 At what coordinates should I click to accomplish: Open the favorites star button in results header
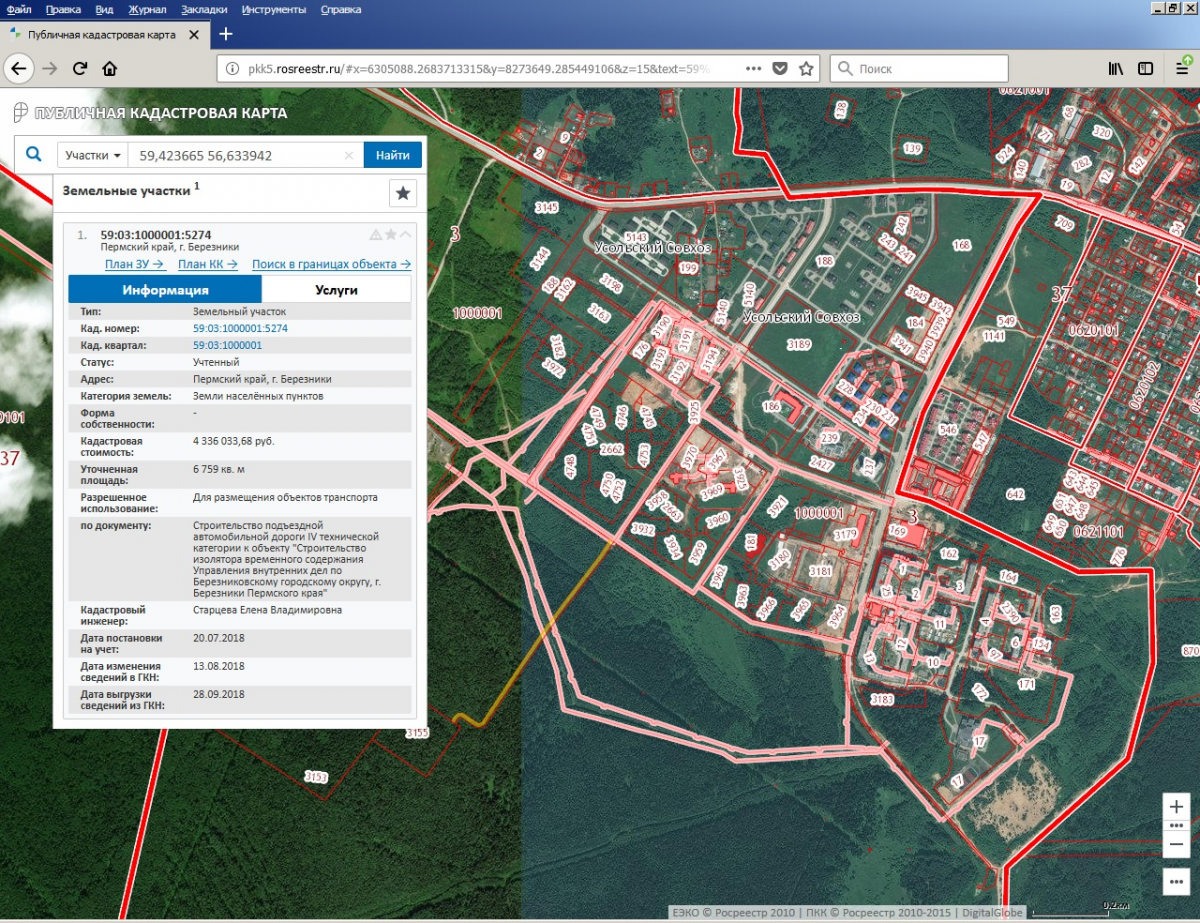(x=402, y=193)
